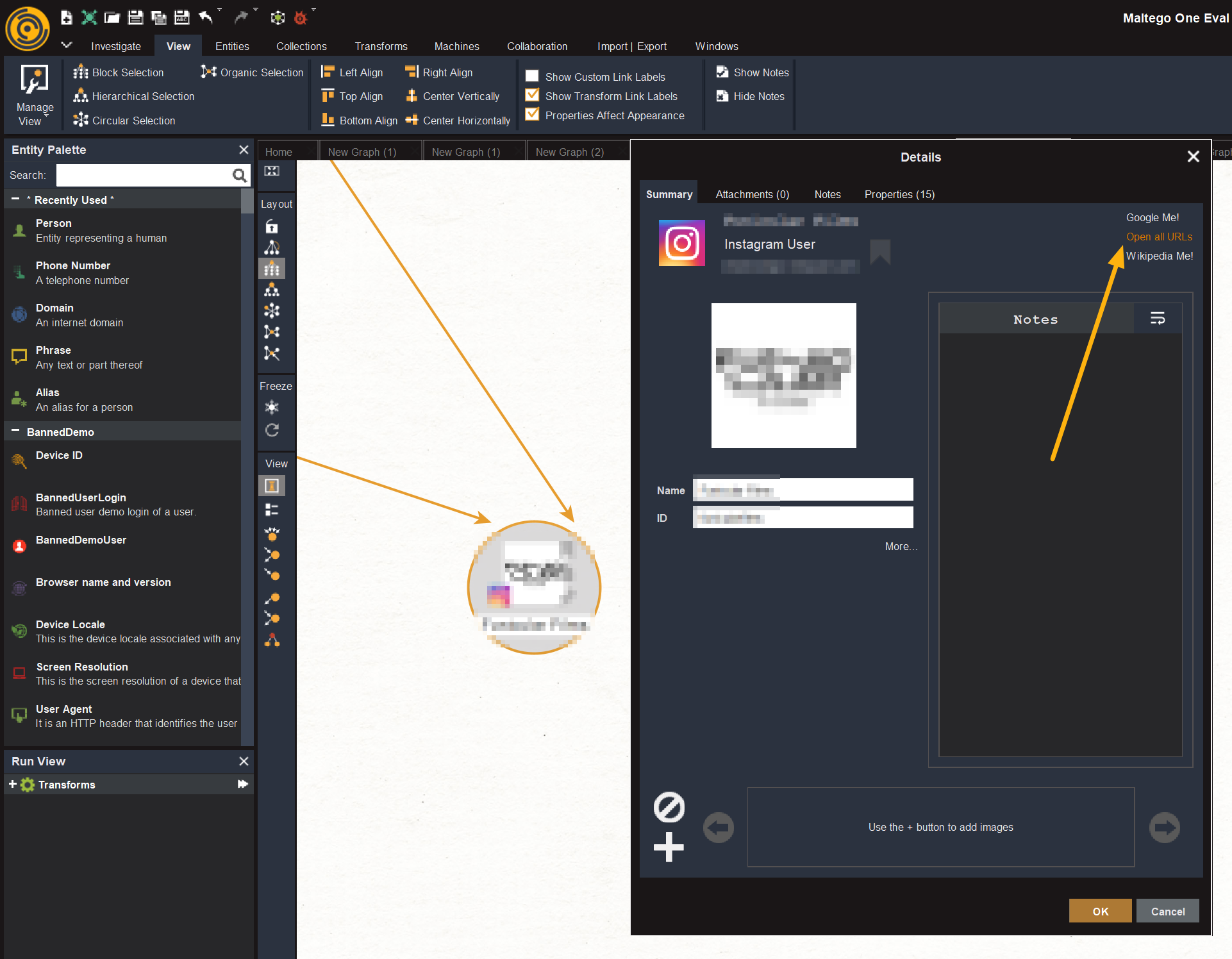Toggle the highlighted entity view mode icon
Image resolution: width=1232 pixels, height=959 pixels.
[272, 486]
